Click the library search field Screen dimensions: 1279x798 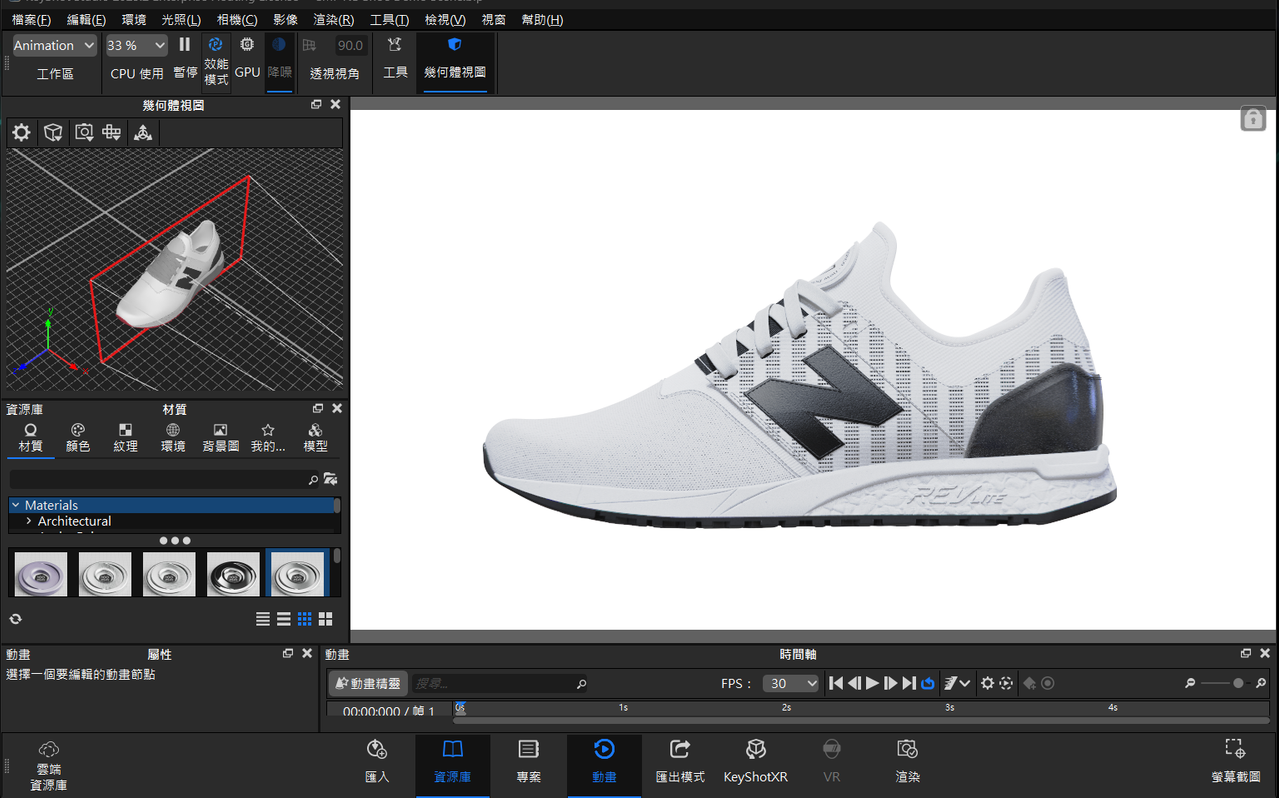(x=164, y=480)
